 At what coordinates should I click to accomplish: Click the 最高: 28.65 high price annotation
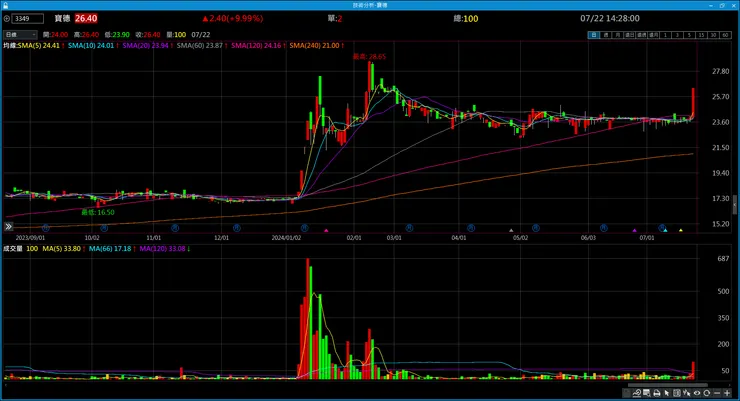coord(369,57)
